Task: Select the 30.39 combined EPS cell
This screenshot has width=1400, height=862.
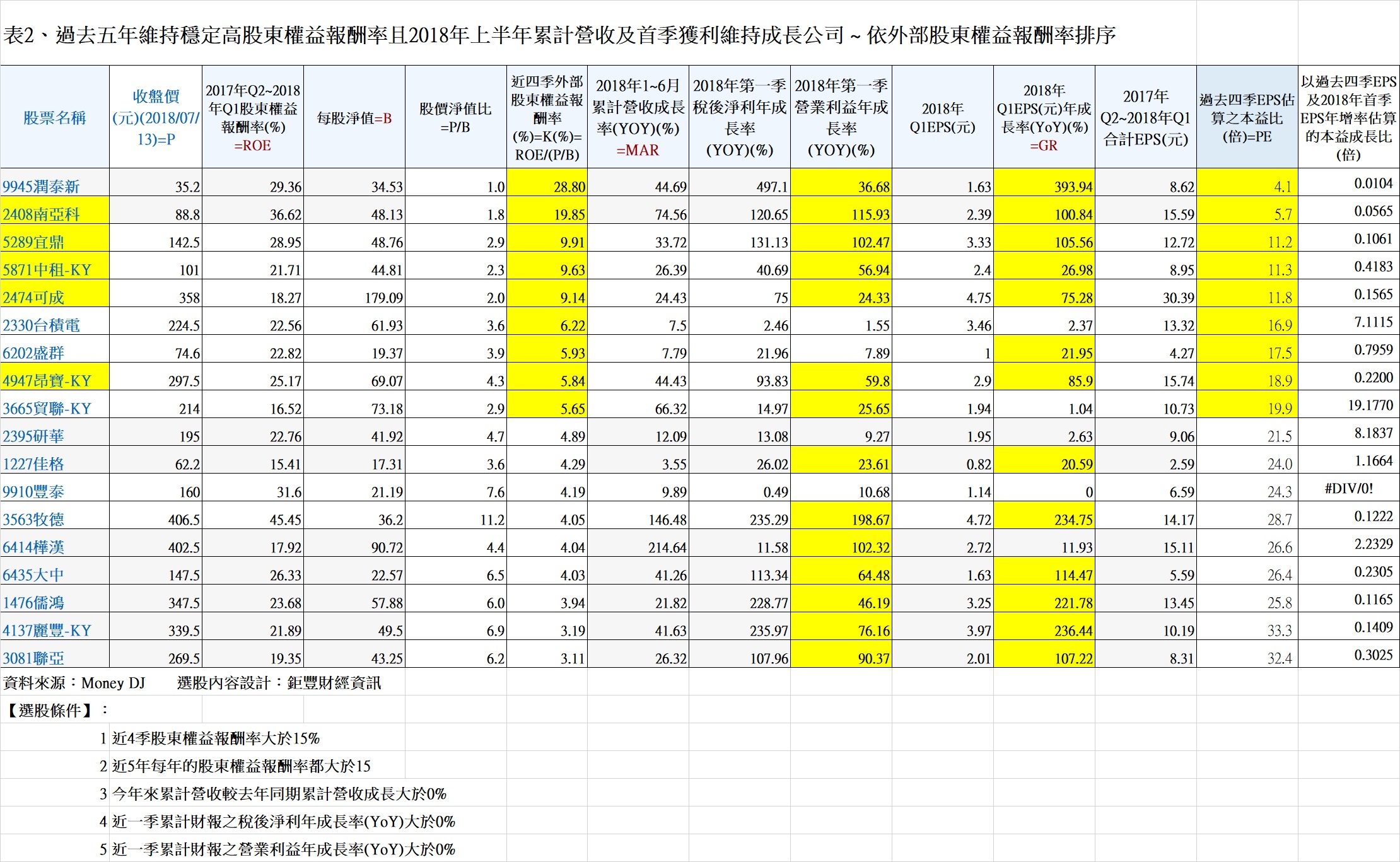Action: pyautogui.click(x=1146, y=293)
